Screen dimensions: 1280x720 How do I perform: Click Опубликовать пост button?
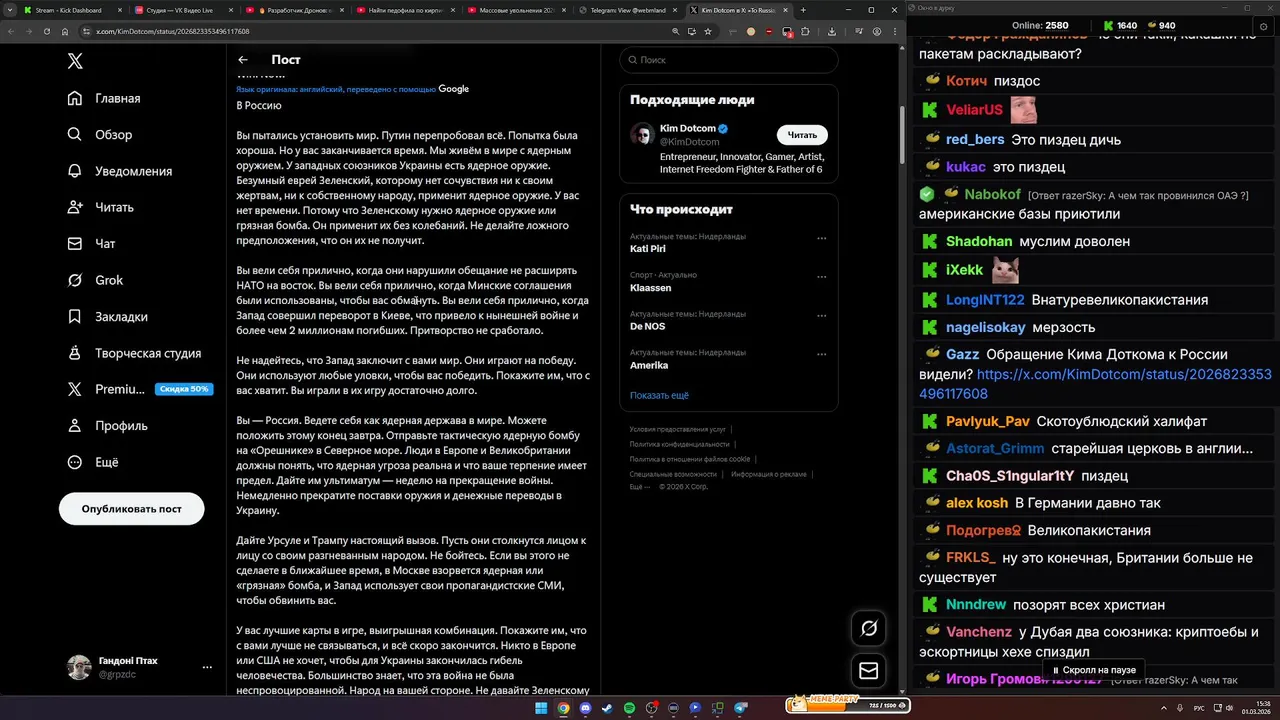pyautogui.click(x=132, y=509)
